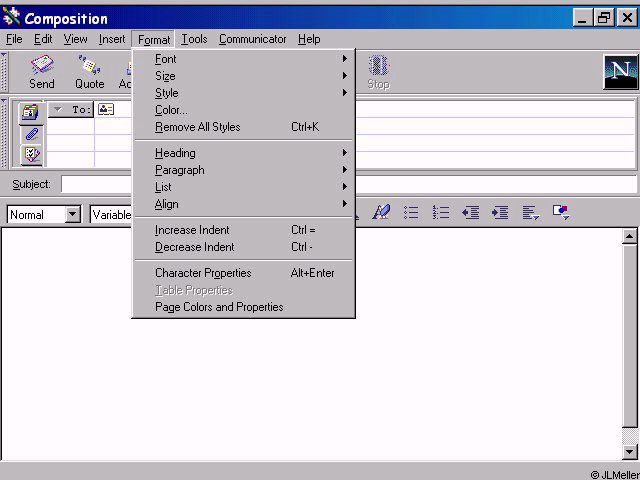This screenshot has width=640, height=480.
Task: Expand the Size submenu
Action: click(243, 76)
